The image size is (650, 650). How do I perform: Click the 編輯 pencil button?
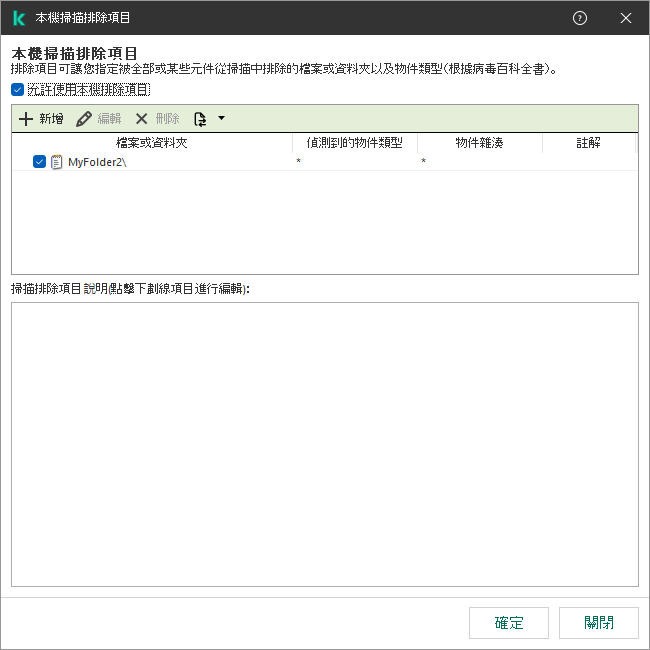99,119
